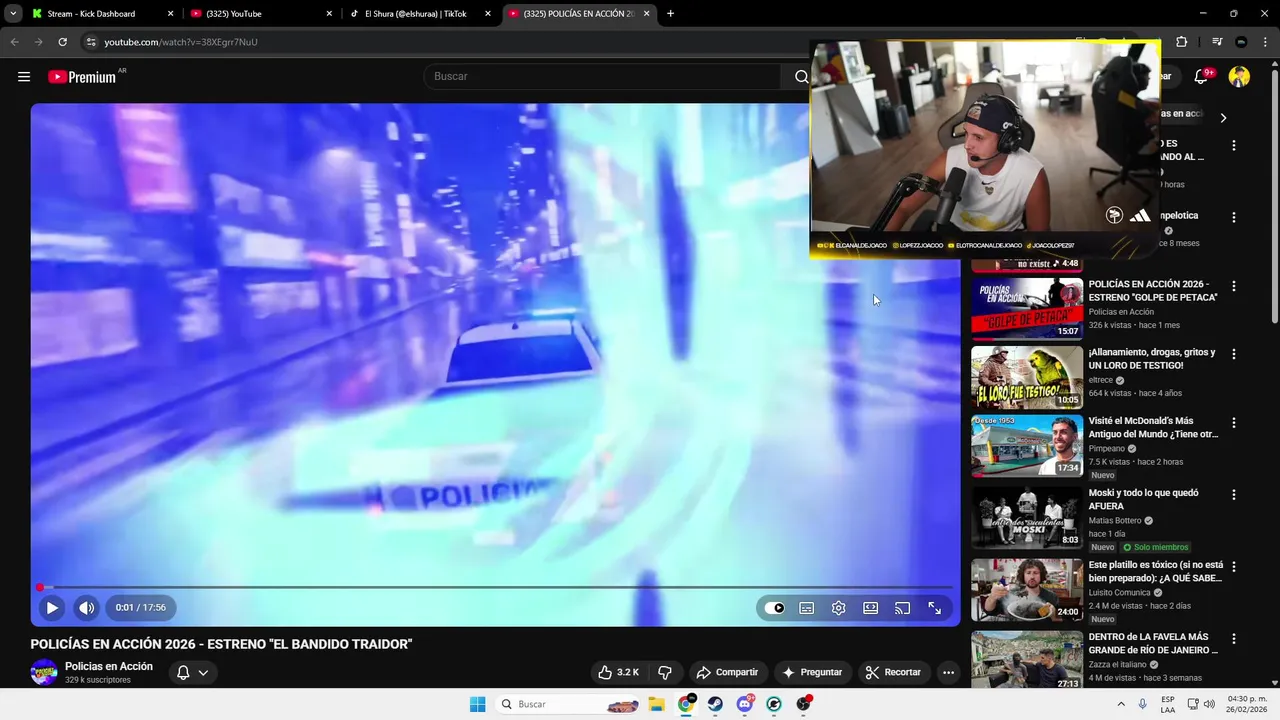Go to YouTube Premium home logo
Image resolution: width=1280 pixels, height=720 pixels.
(x=82, y=77)
